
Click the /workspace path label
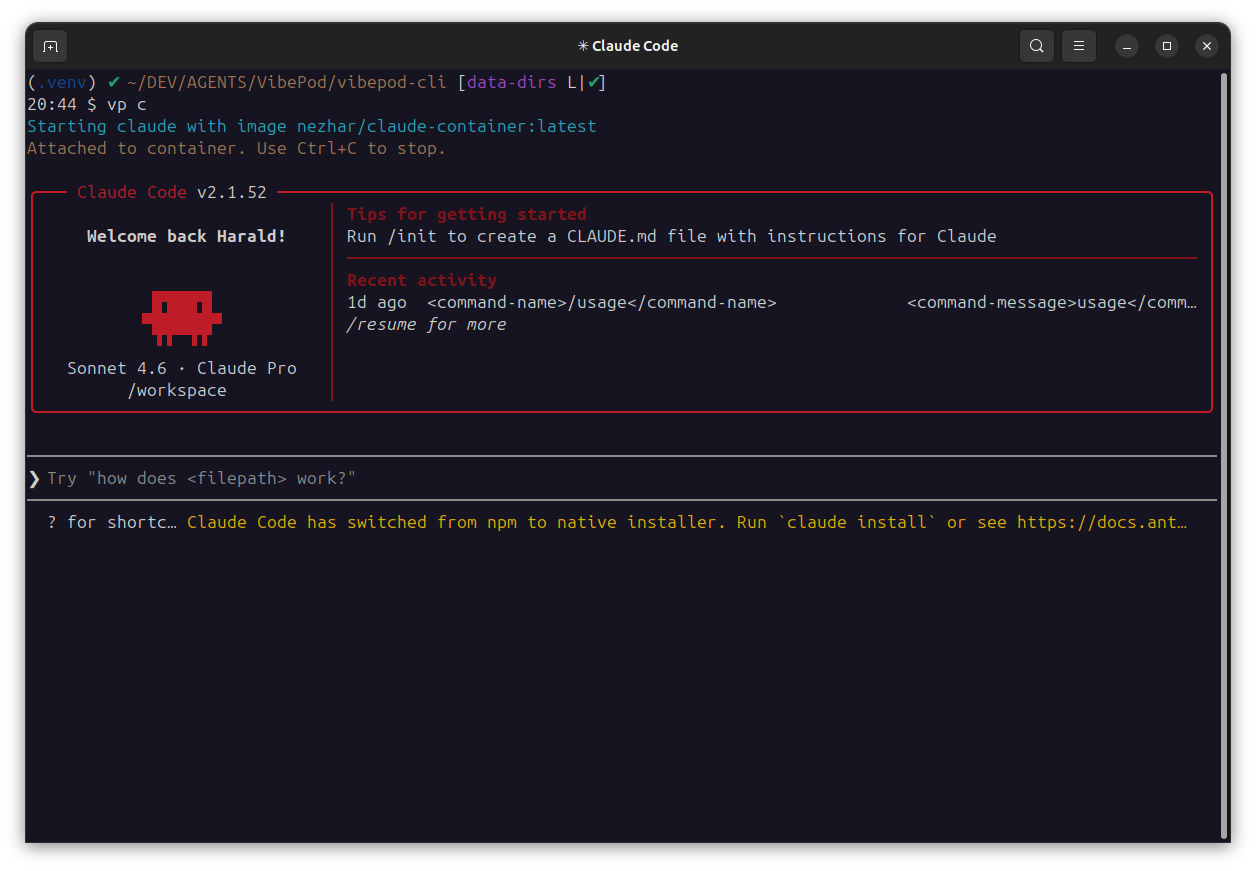177,390
